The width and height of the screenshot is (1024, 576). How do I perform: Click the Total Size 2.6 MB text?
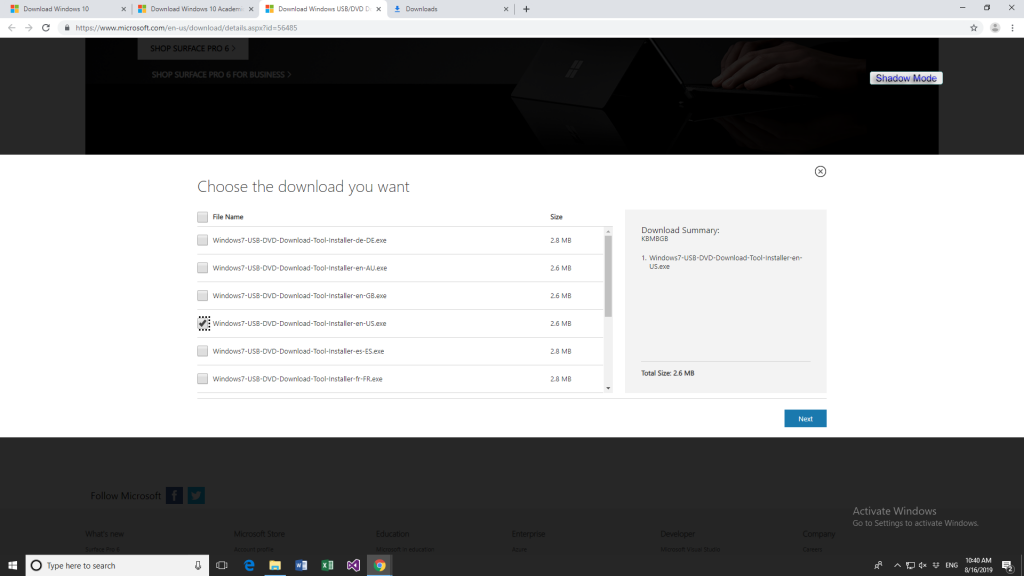[x=667, y=373]
